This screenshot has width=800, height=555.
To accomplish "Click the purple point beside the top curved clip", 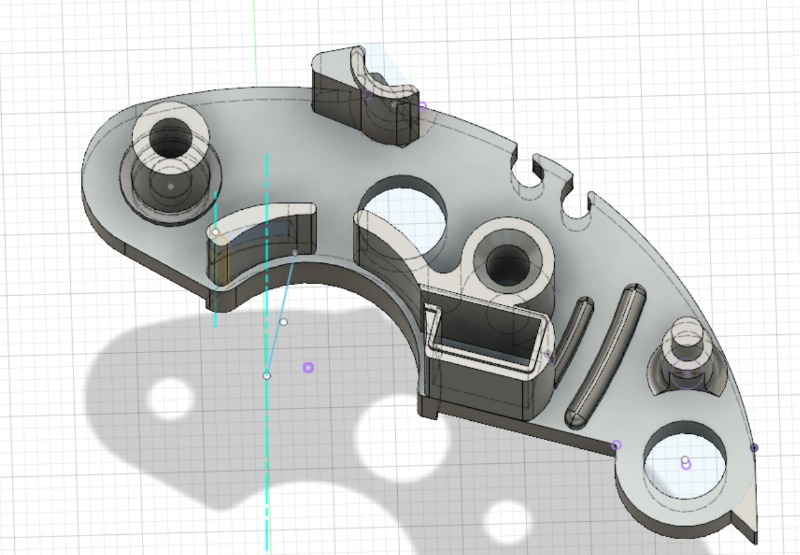I will (x=422, y=104).
